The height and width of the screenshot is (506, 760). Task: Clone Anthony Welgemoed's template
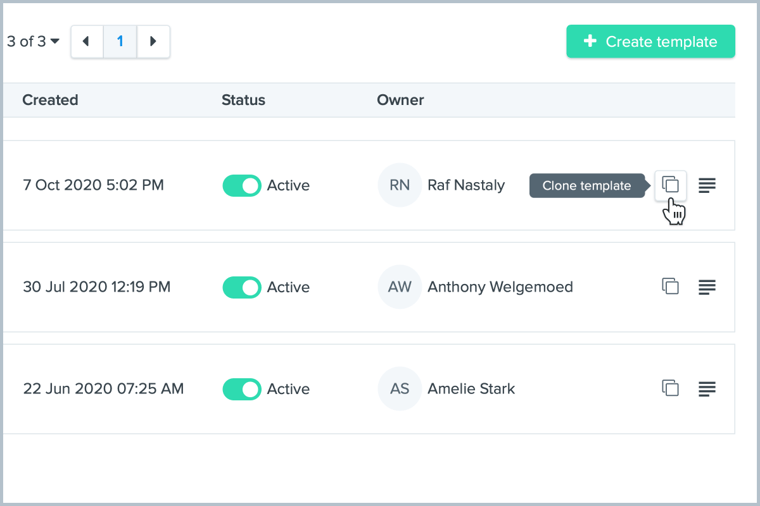point(670,287)
